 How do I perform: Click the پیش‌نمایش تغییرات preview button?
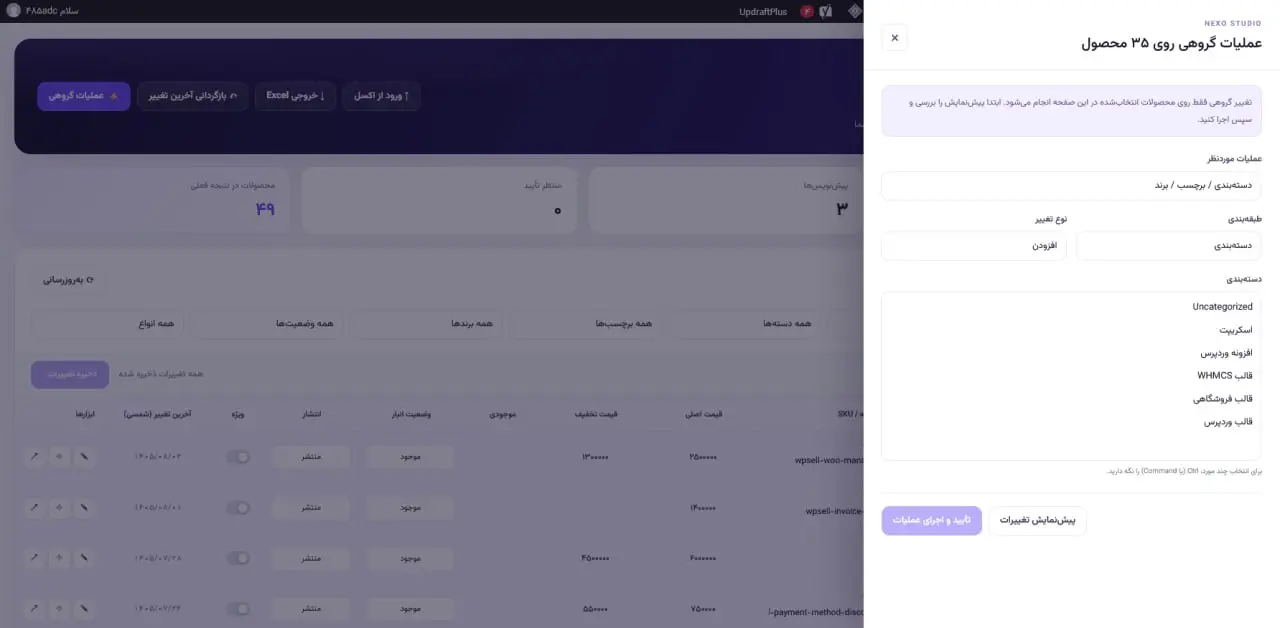[x=1038, y=521]
